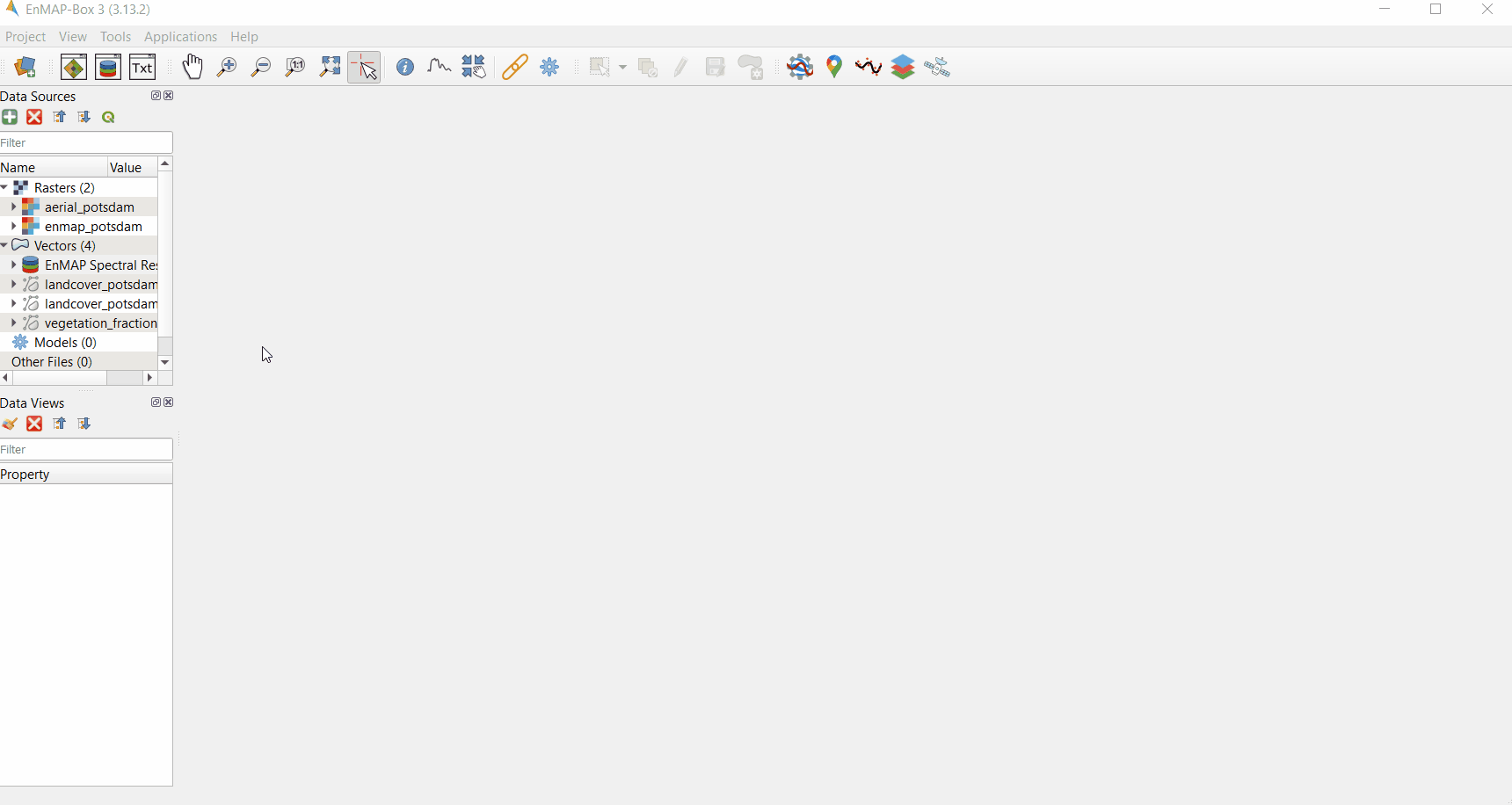Image resolution: width=1512 pixels, height=805 pixels.
Task: Open the select features dropdown arrow
Action: coord(622,68)
